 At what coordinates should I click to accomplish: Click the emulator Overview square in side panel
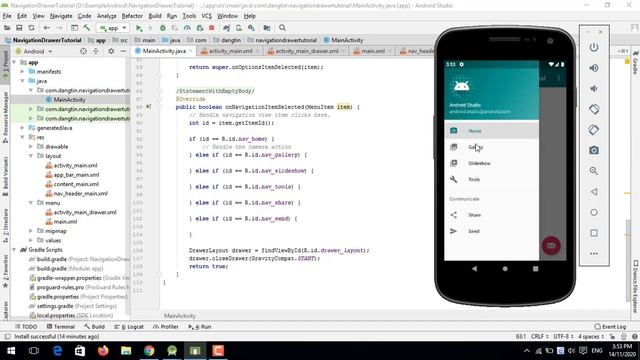click(594, 233)
